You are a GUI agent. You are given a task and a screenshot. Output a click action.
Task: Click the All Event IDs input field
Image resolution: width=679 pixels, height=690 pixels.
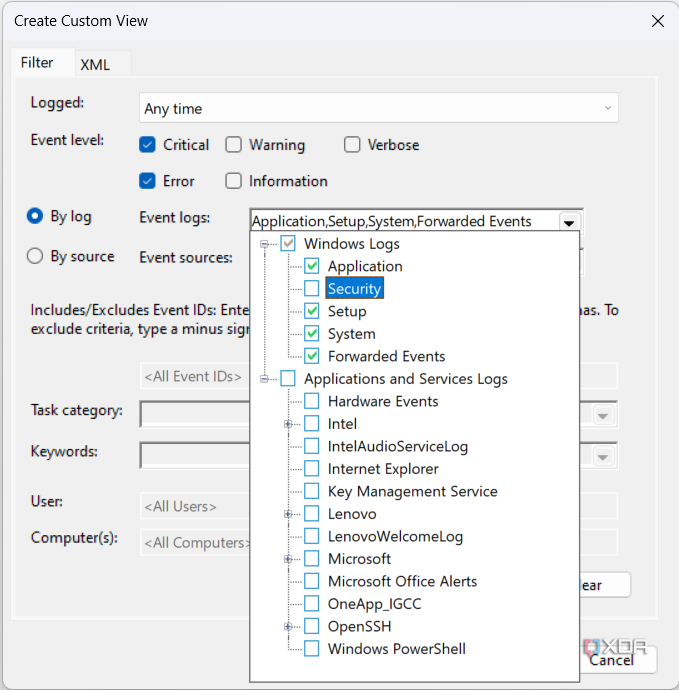tap(195, 376)
